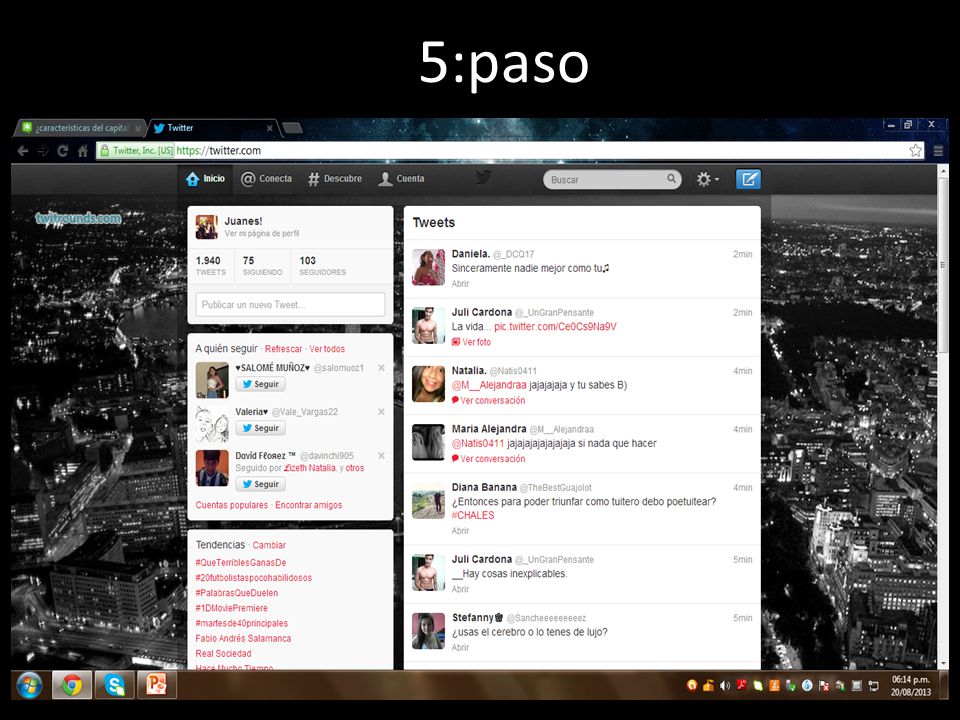Open trend #PalabrasQueDuelen
The height and width of the screenshot is (720, 960).
click(236, 593)
